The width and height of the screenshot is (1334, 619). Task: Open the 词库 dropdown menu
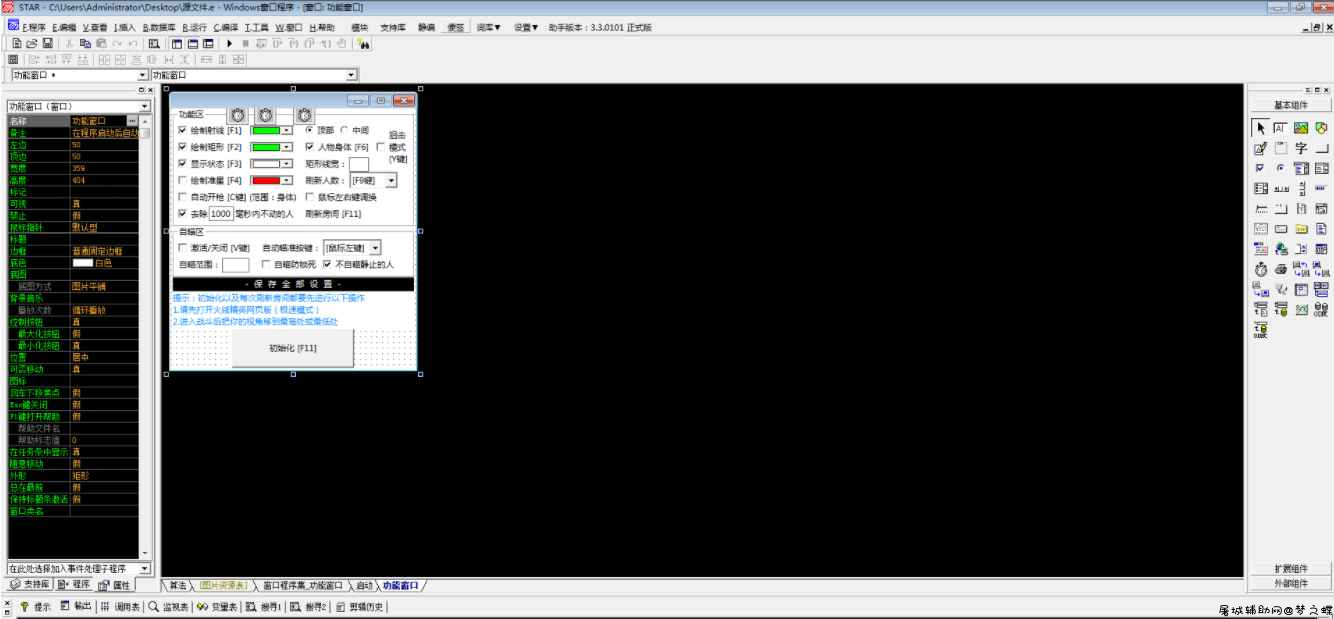tap(489, 27)
